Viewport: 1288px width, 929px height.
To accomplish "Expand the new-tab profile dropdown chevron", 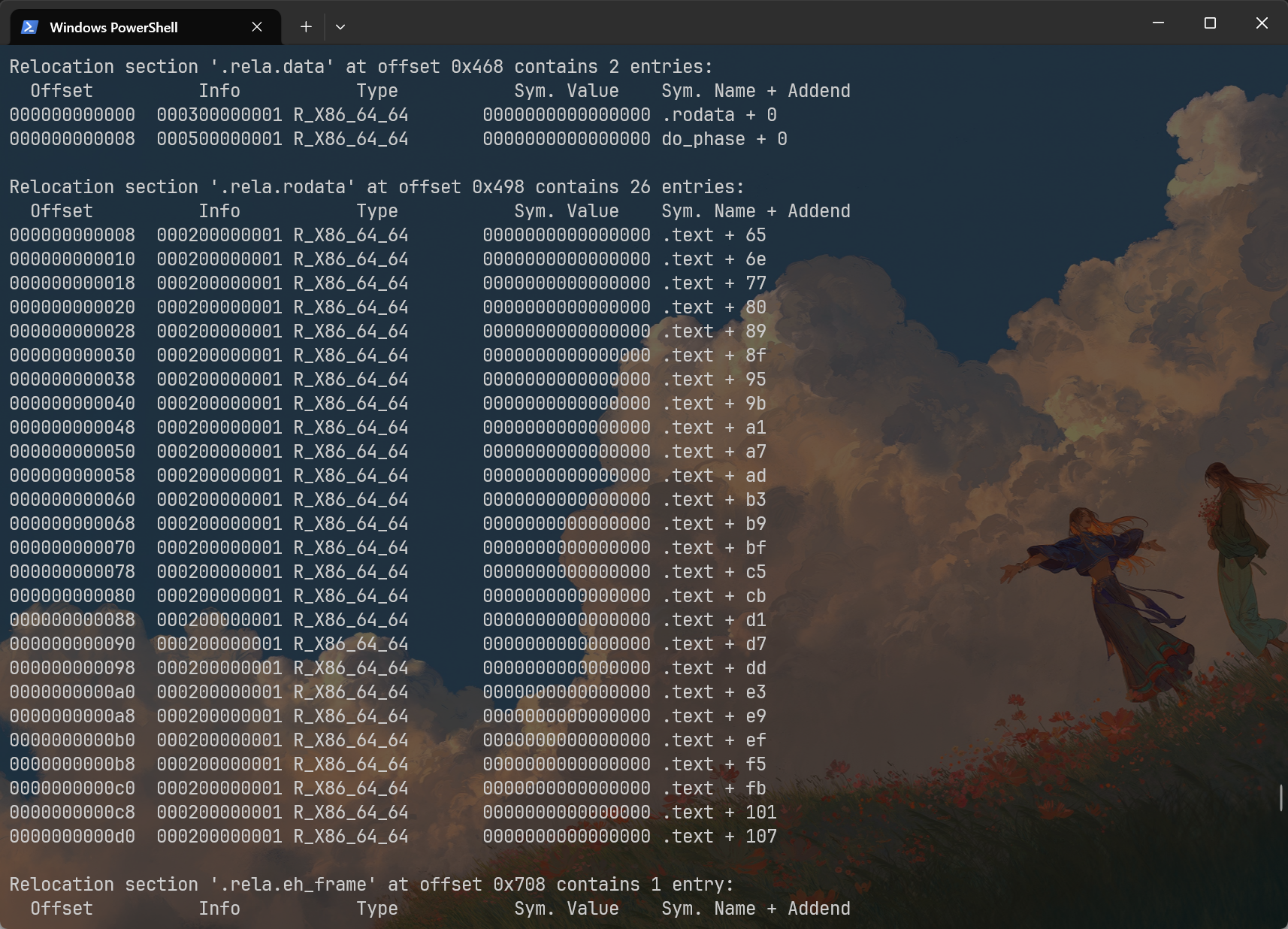I will (x=340, y=27).
